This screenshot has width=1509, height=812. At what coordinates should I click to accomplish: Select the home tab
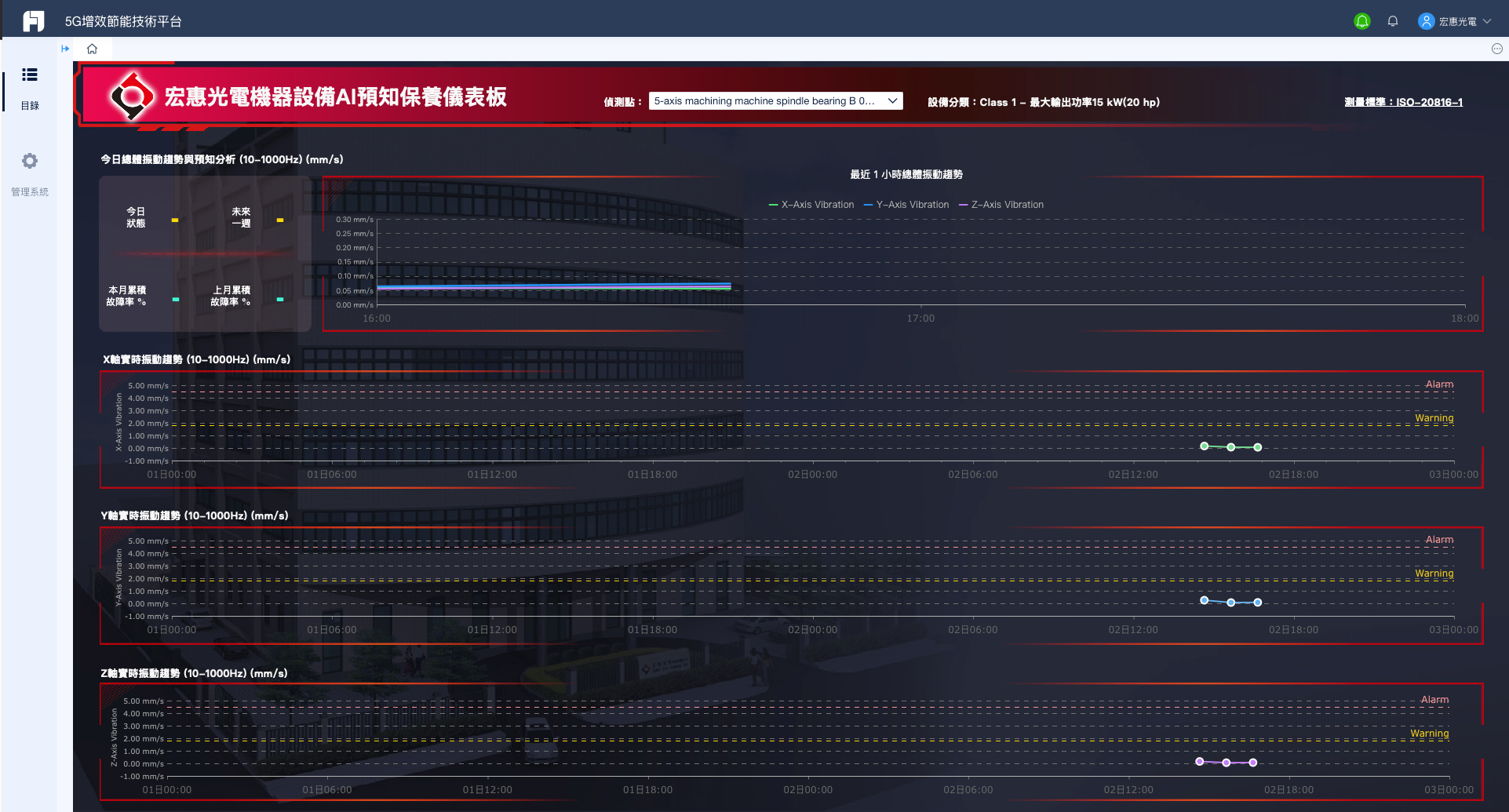coord(92,49)
